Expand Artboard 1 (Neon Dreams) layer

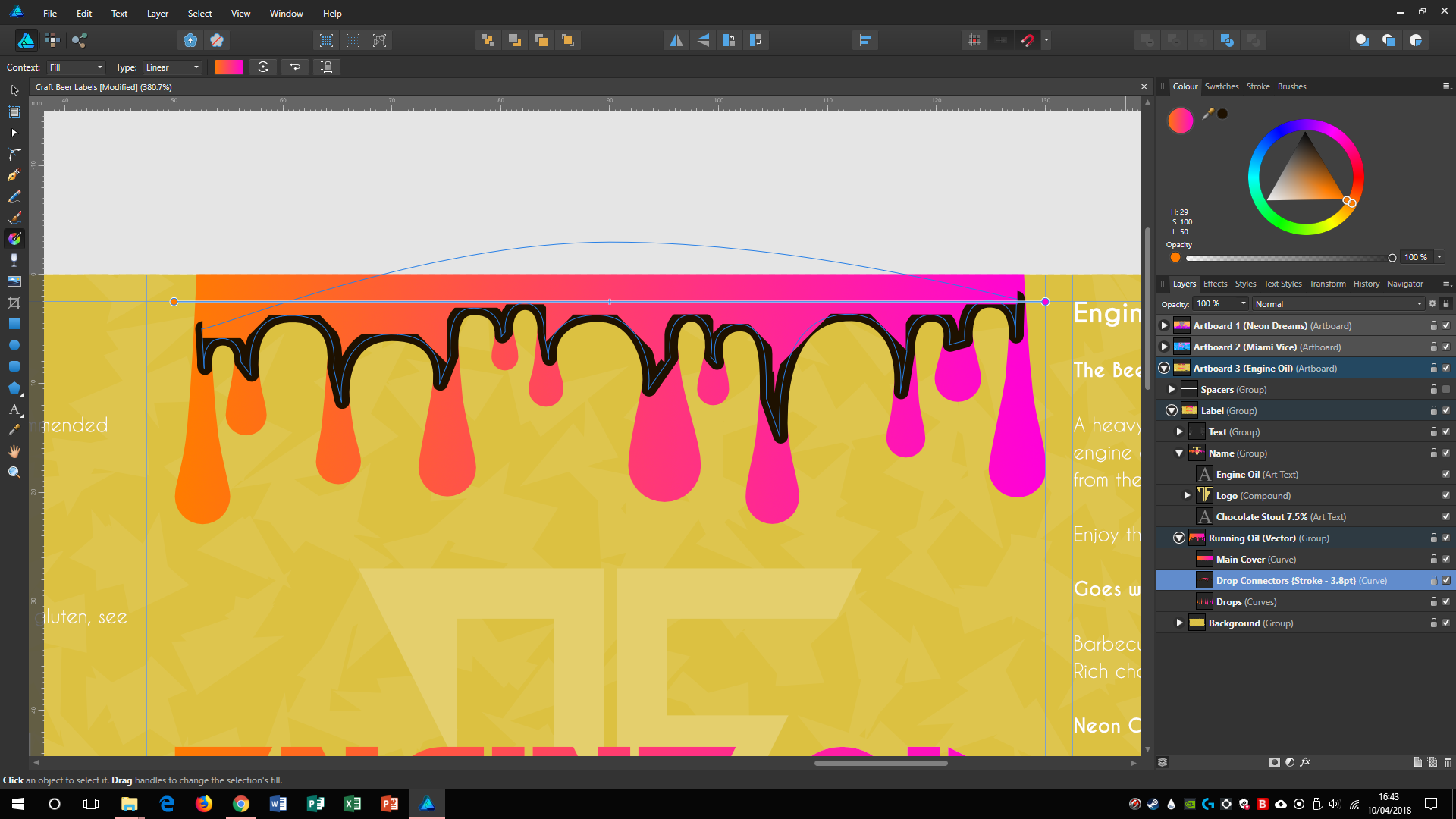pos(1164,326)
